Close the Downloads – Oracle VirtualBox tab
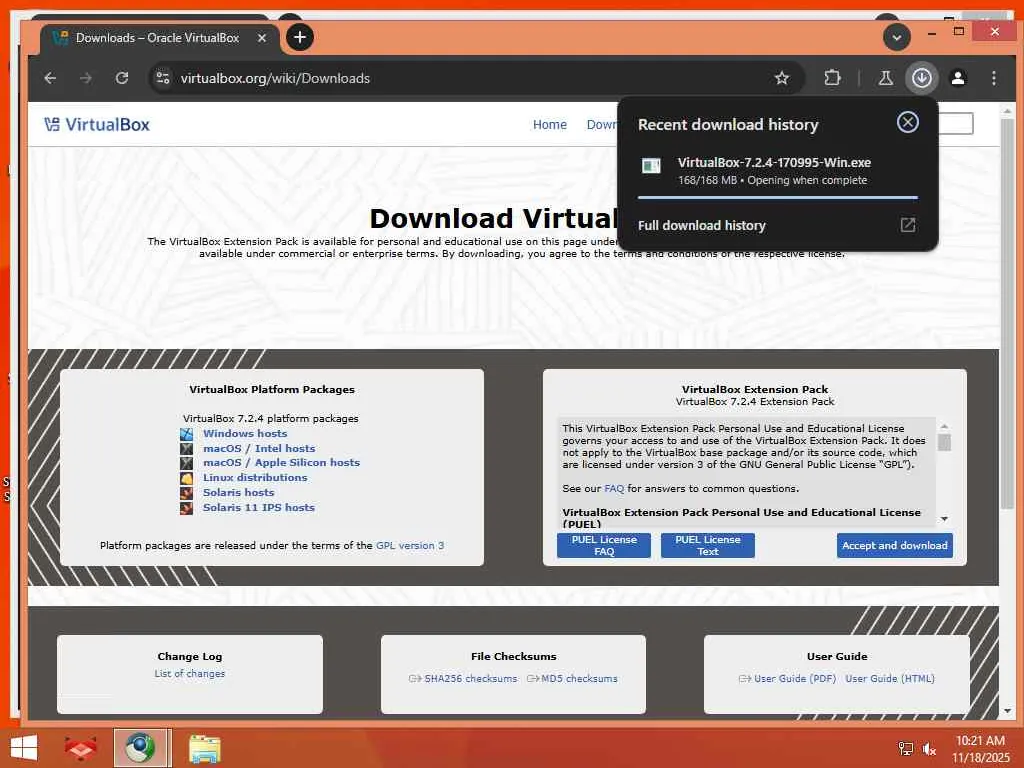The height and width of the screenshot is (768, 1024). [x=262, y=38]
